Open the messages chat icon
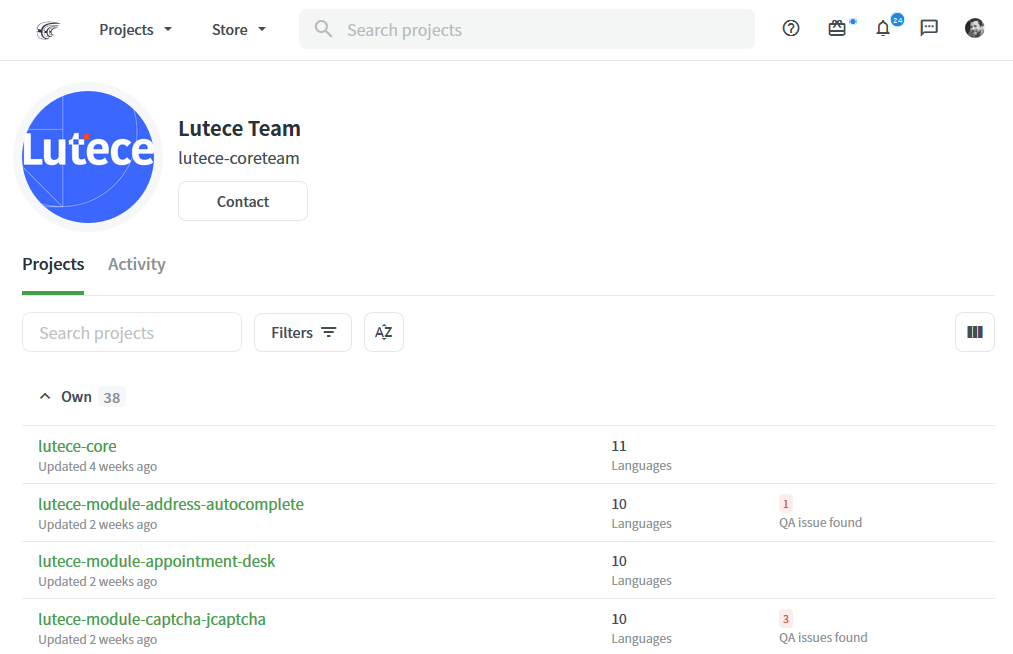This screenshot has width=1013, height=654. tap(929, 29)
